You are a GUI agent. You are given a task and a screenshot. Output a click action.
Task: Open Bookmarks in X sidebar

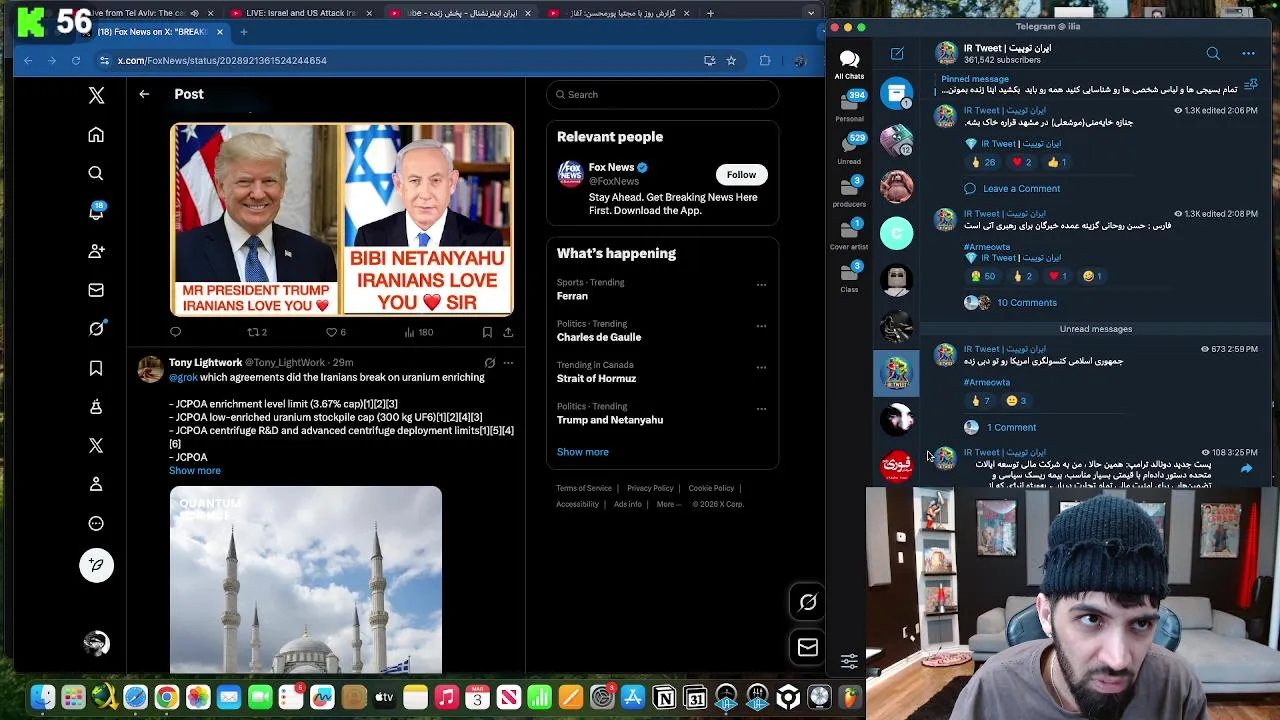click(x=96, y=368)
